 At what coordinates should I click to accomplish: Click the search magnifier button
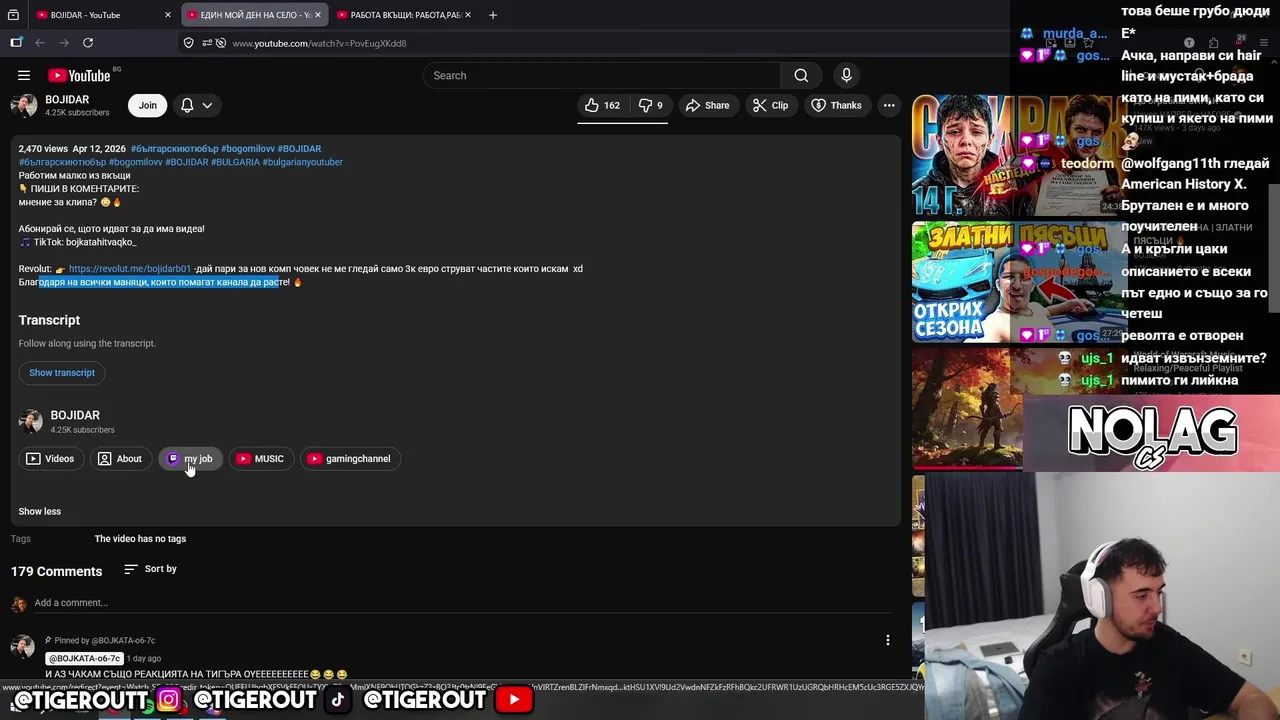[801, 75]
